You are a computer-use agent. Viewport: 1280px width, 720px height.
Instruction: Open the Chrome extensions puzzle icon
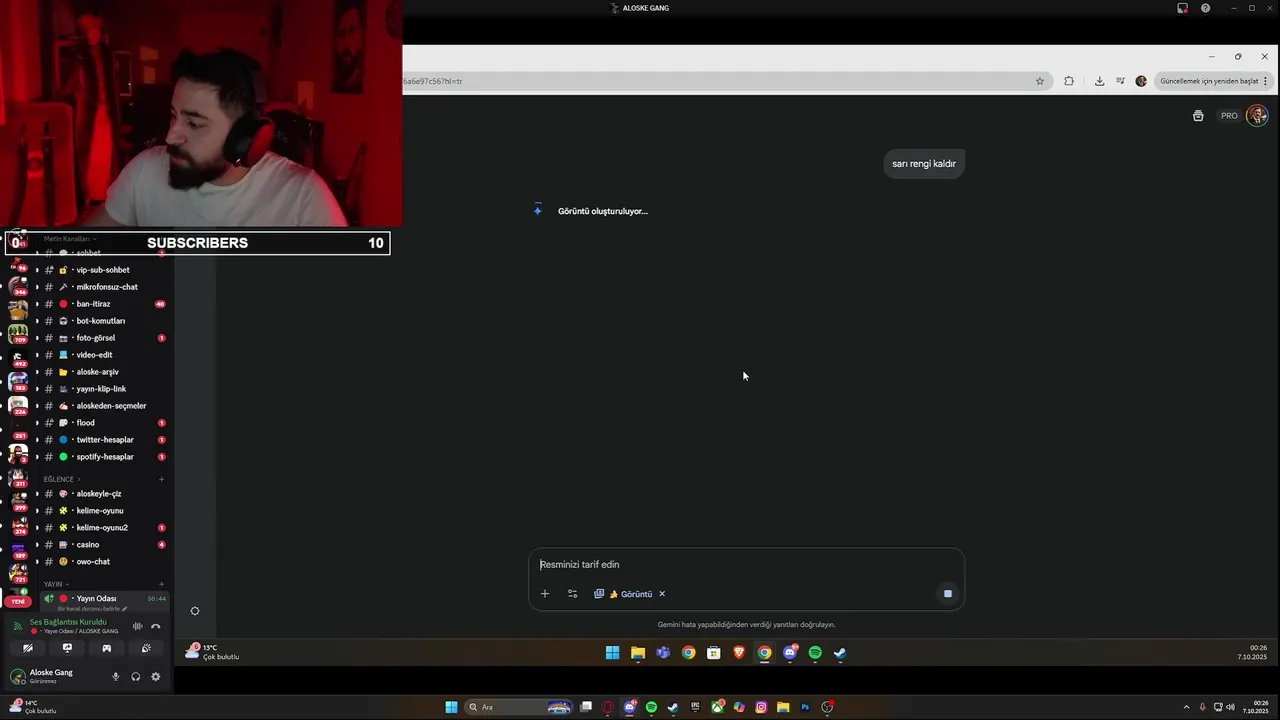point(1069,81)
